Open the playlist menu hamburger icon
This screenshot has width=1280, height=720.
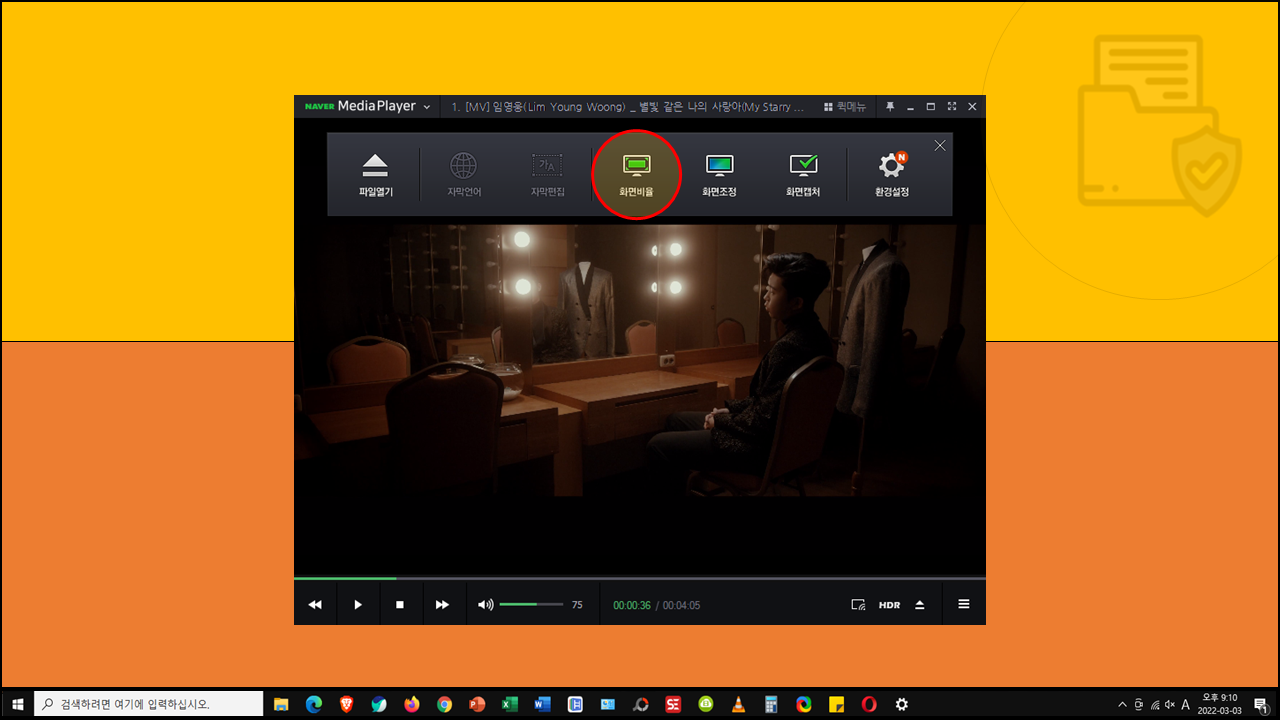[964, 605]
